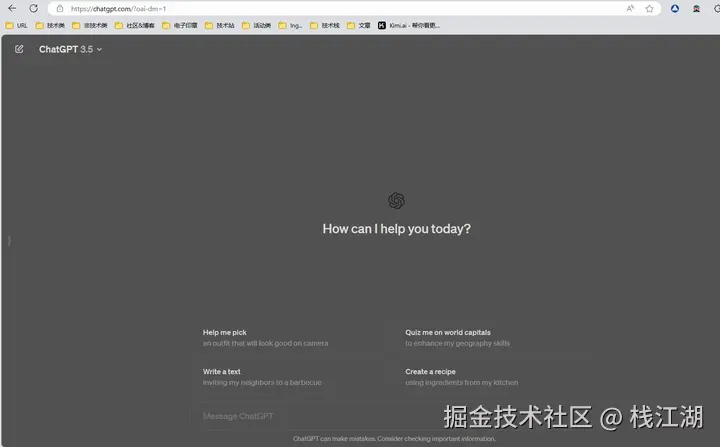
Task: Open the Kimi.ai bookmark
Action: (x=409, y=25)
